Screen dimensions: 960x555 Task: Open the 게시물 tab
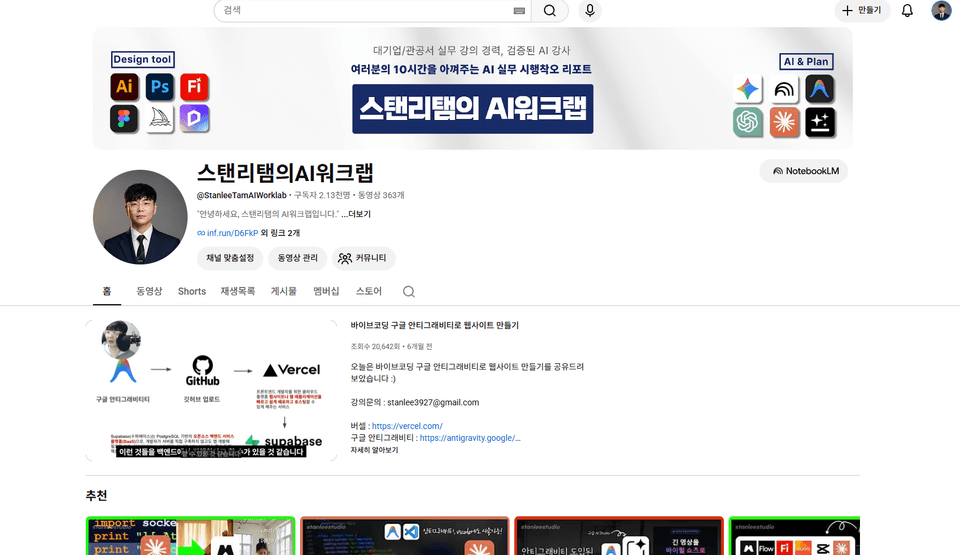283,291
